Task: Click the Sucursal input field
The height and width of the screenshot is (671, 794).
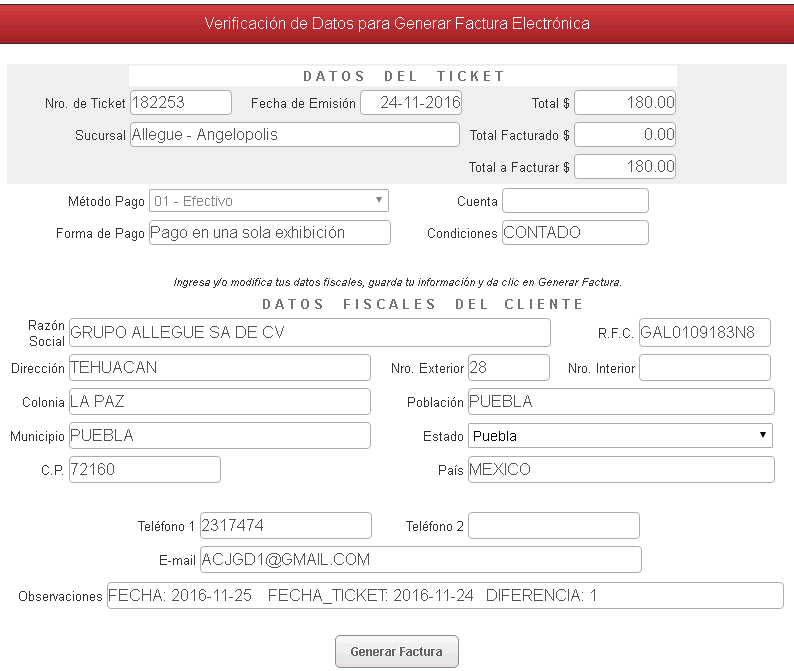Action: [x=294, y=135]
